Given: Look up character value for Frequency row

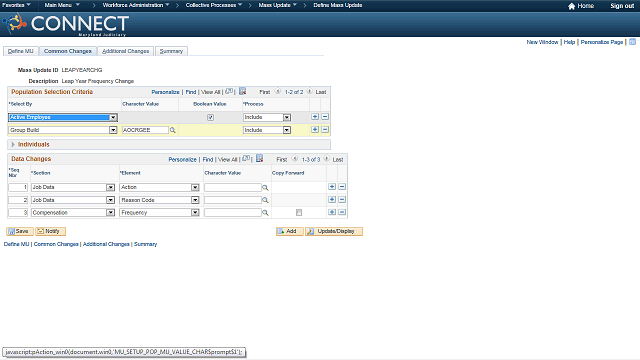Looking at the screenshot, I should tap(265, 213).
